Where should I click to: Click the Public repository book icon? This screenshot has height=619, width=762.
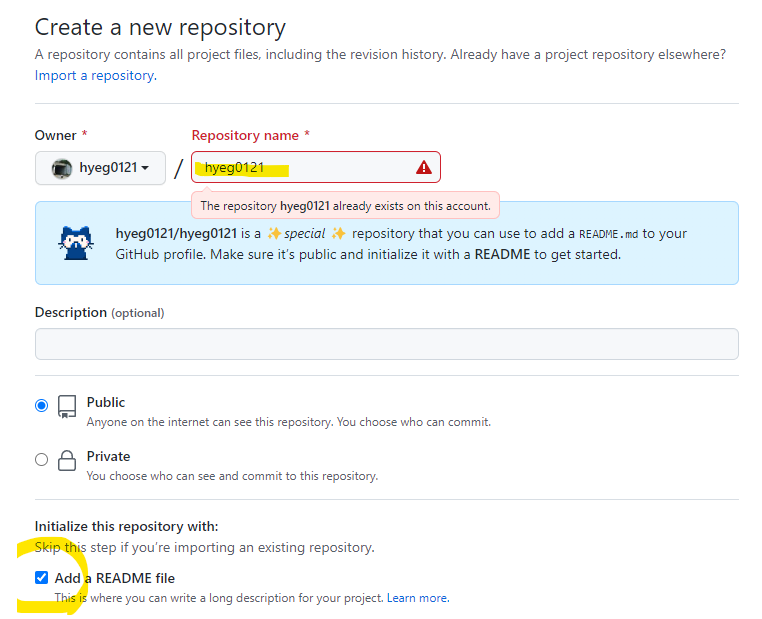[67, 406]
